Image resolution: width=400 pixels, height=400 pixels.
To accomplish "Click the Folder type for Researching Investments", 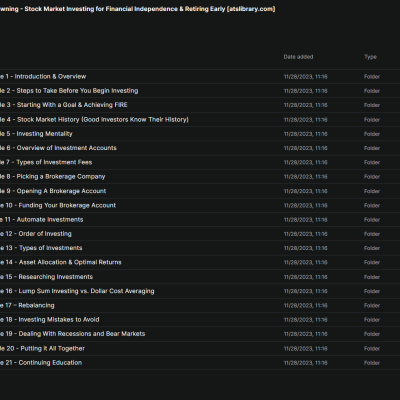I will 372,277.
